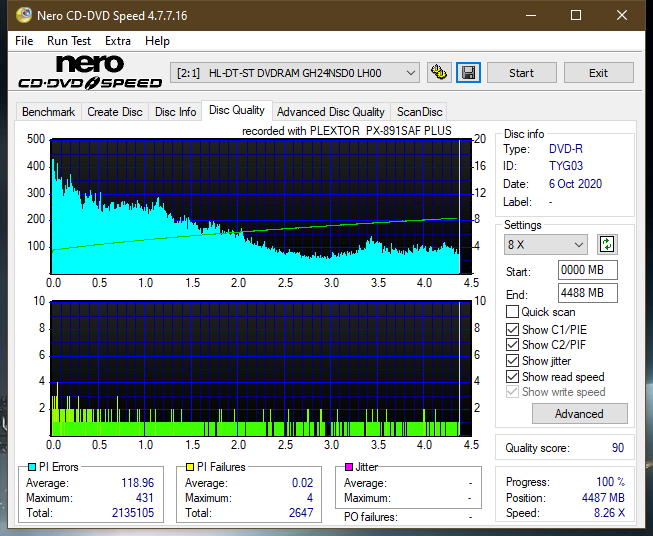The width and height of the screenshot is (653, 536).
Task: Switch to the Create Disc tab
Action: 115,112
